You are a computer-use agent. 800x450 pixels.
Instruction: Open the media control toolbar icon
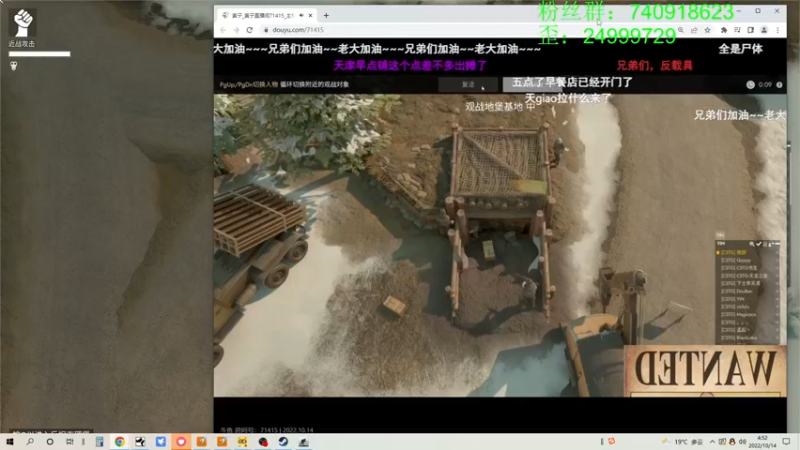tap(737, 30)
